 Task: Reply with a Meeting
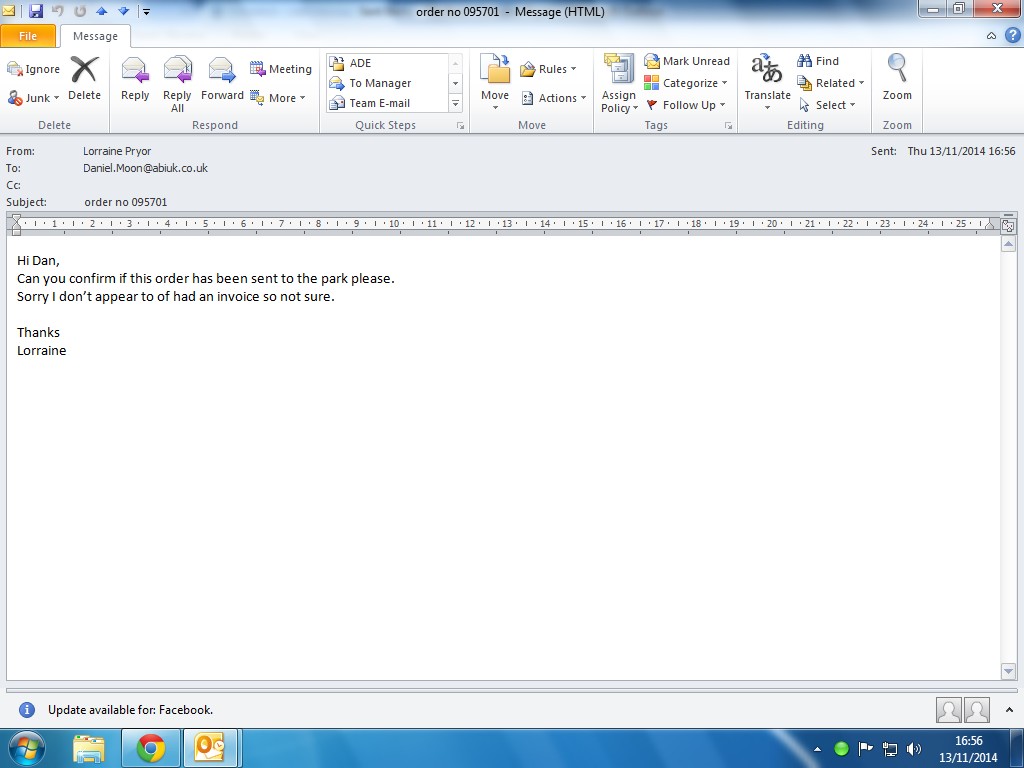281,69
